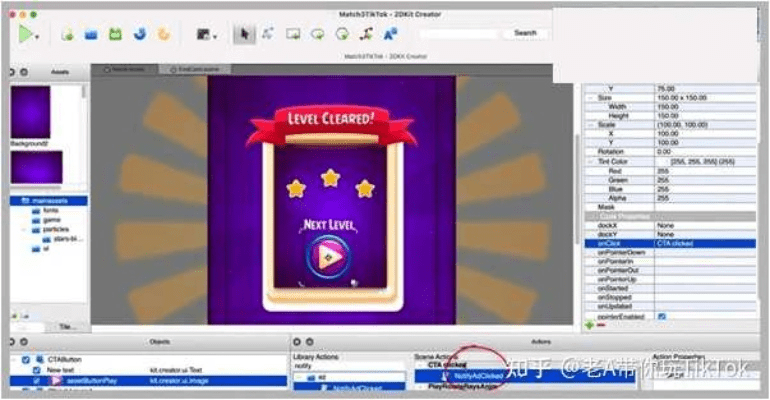
Task: Click the green plus add-property icon
Action: (x=590, y=326)
